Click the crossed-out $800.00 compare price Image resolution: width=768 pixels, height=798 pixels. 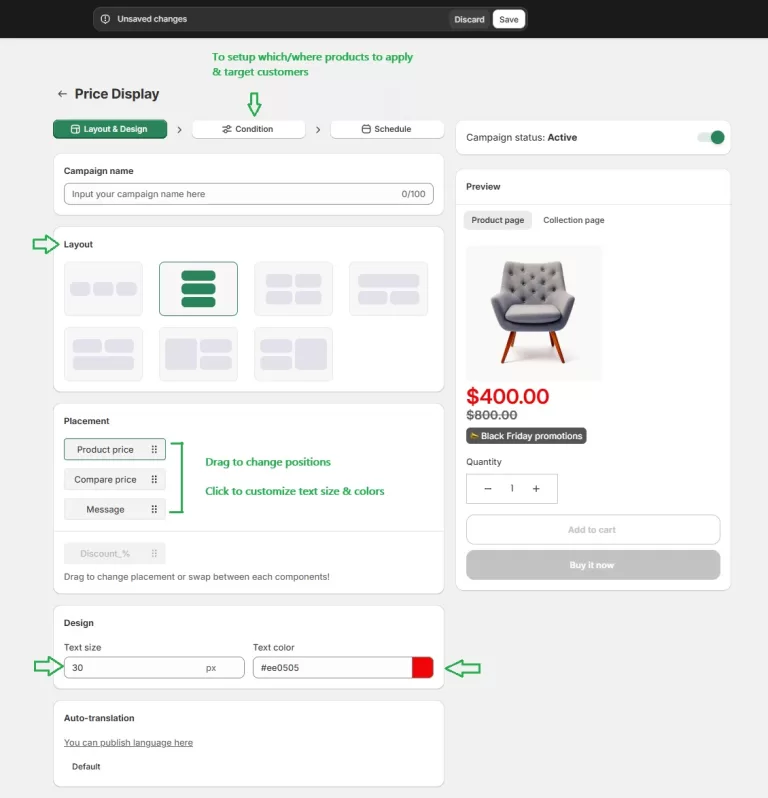[x=492, y=415]
